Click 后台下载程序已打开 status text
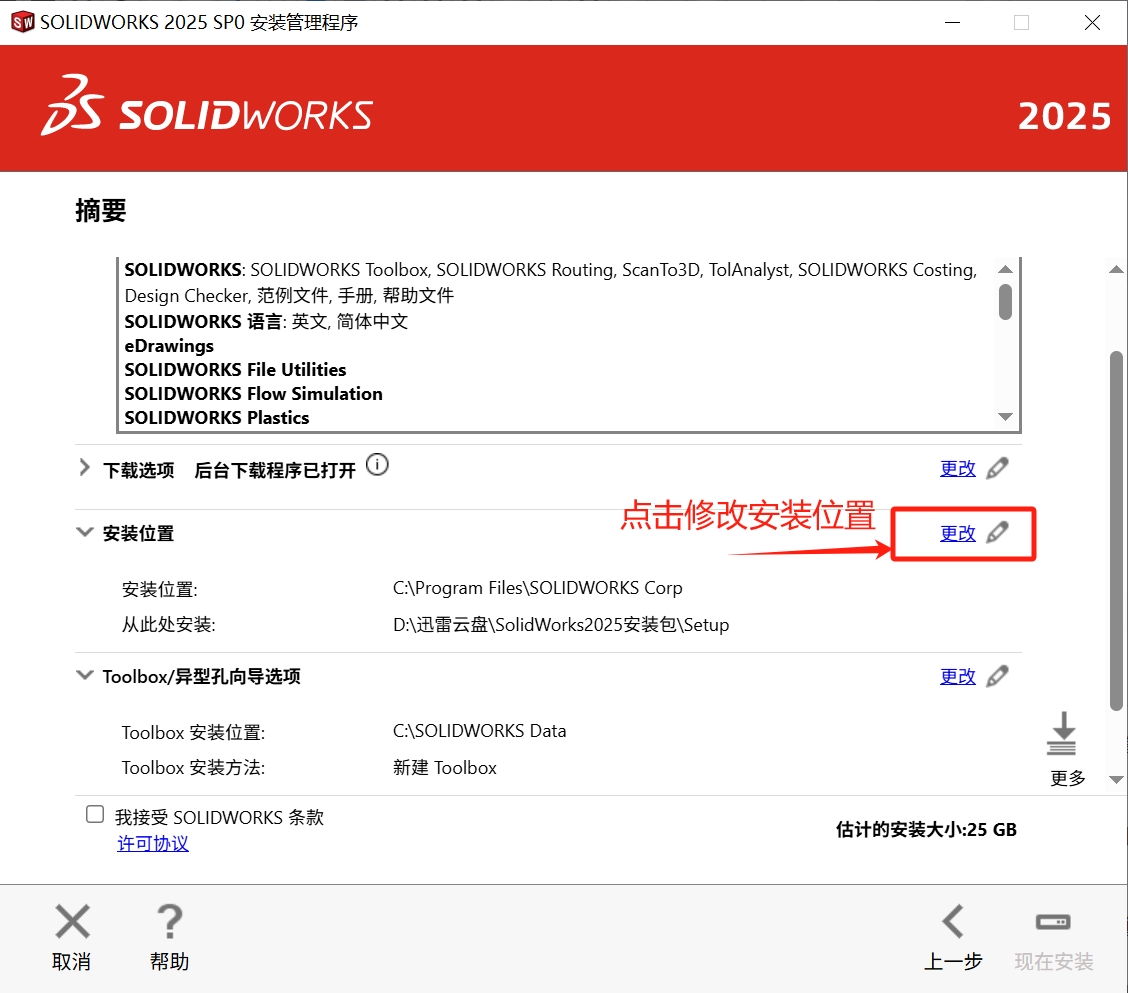The image size is (1128, 993). 275,471
